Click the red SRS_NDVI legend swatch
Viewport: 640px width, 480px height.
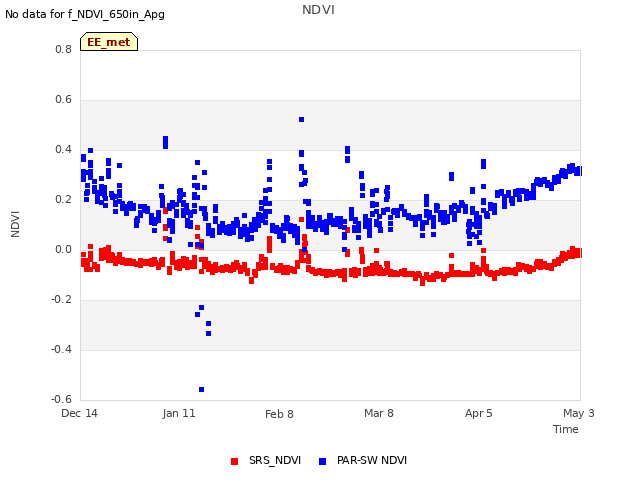[x=234, y=461]
